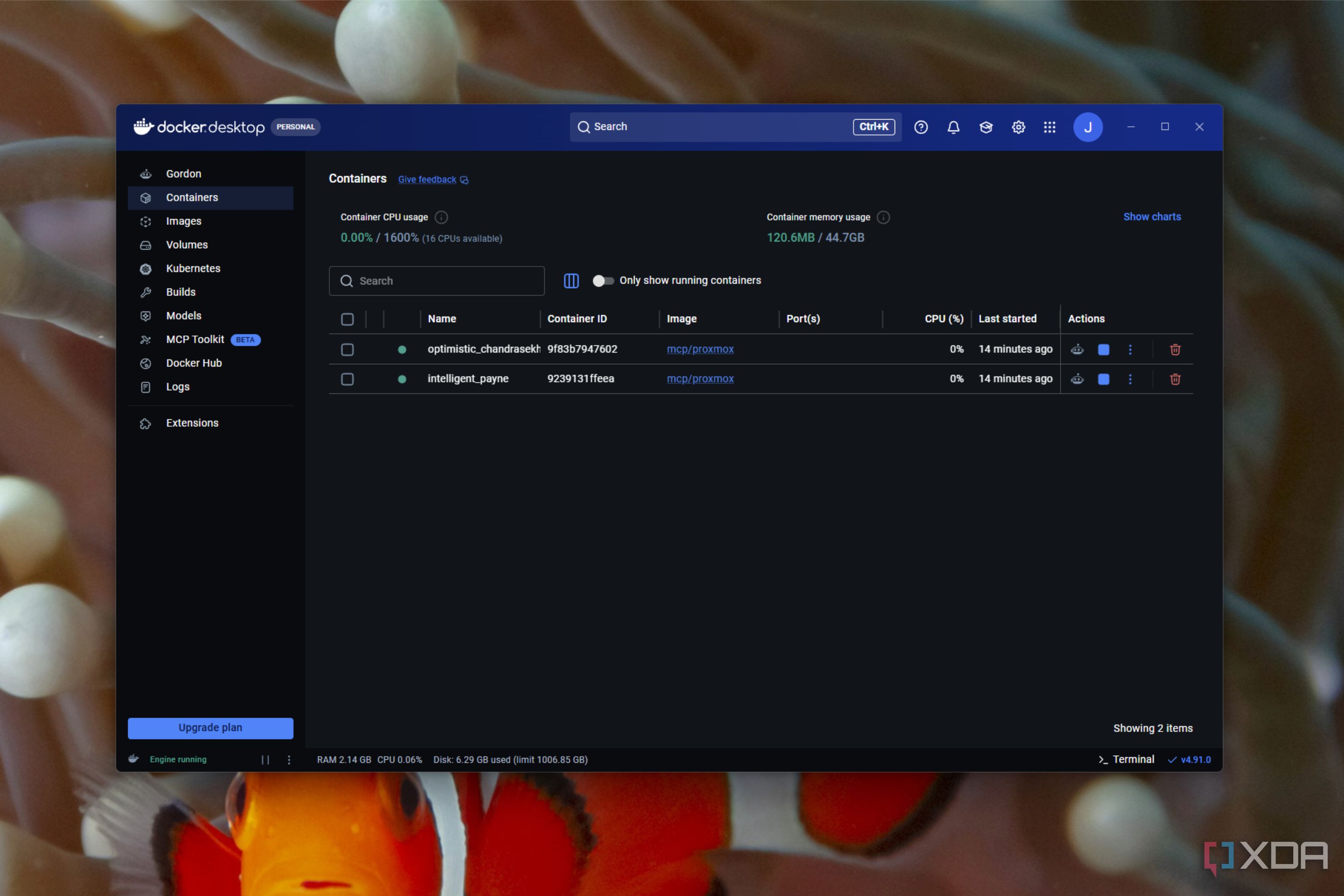
Task: Open the apps grid menu
Action: 1049,127
